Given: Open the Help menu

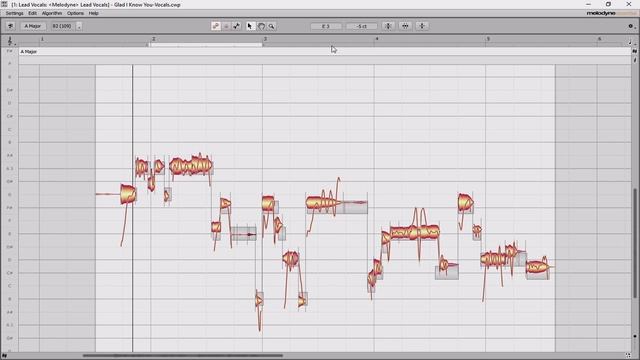Looking at the screenshot, I should coord(93,13).
